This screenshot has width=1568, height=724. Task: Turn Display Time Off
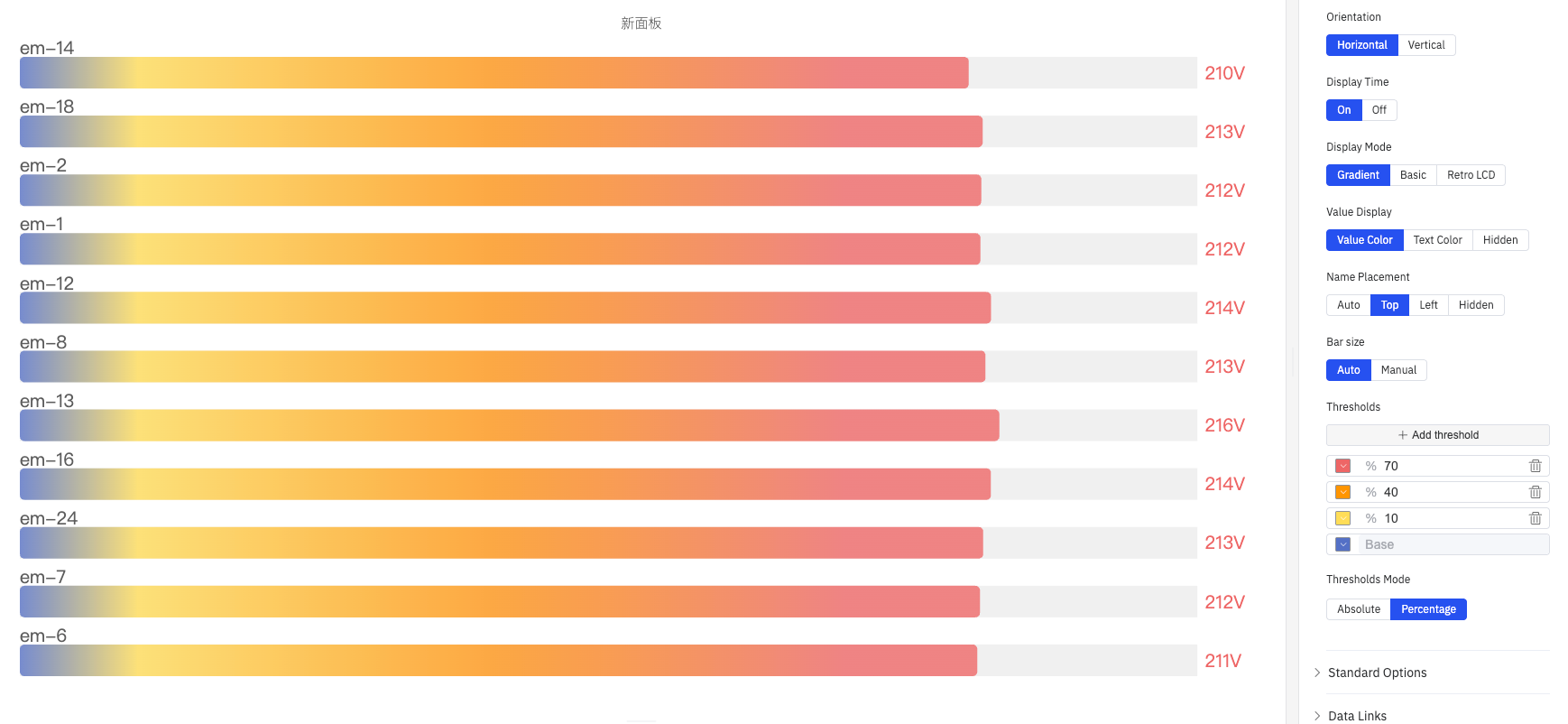coord(1379,110)
